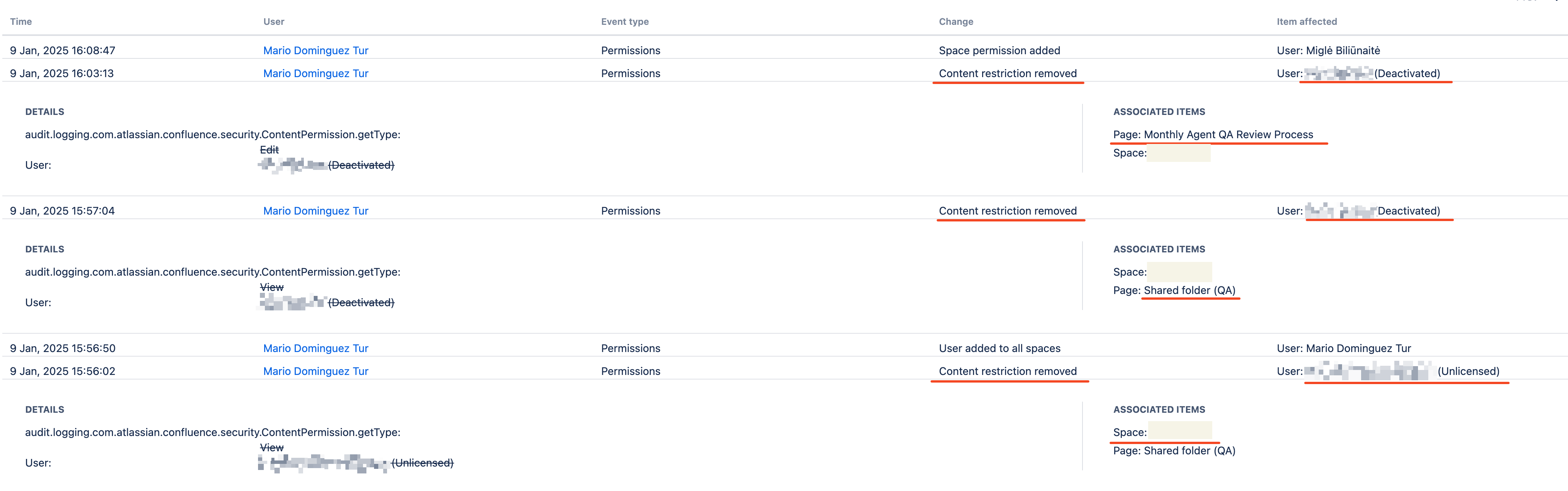Click strikethrough Edit permission type value
Screen dimensions: 1568x491
tap(269, 150)
